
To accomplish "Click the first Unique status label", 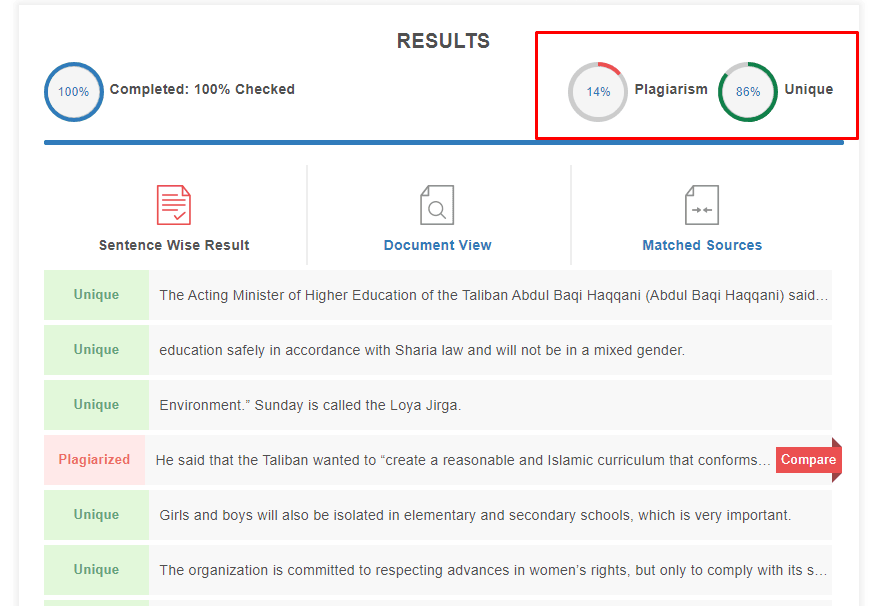I will pyautogui.click(x=96, y=295).
